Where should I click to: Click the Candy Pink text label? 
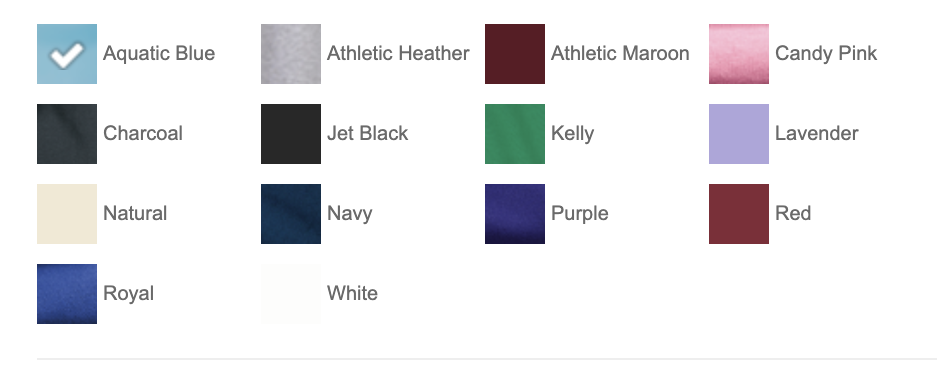coord(826,54)
